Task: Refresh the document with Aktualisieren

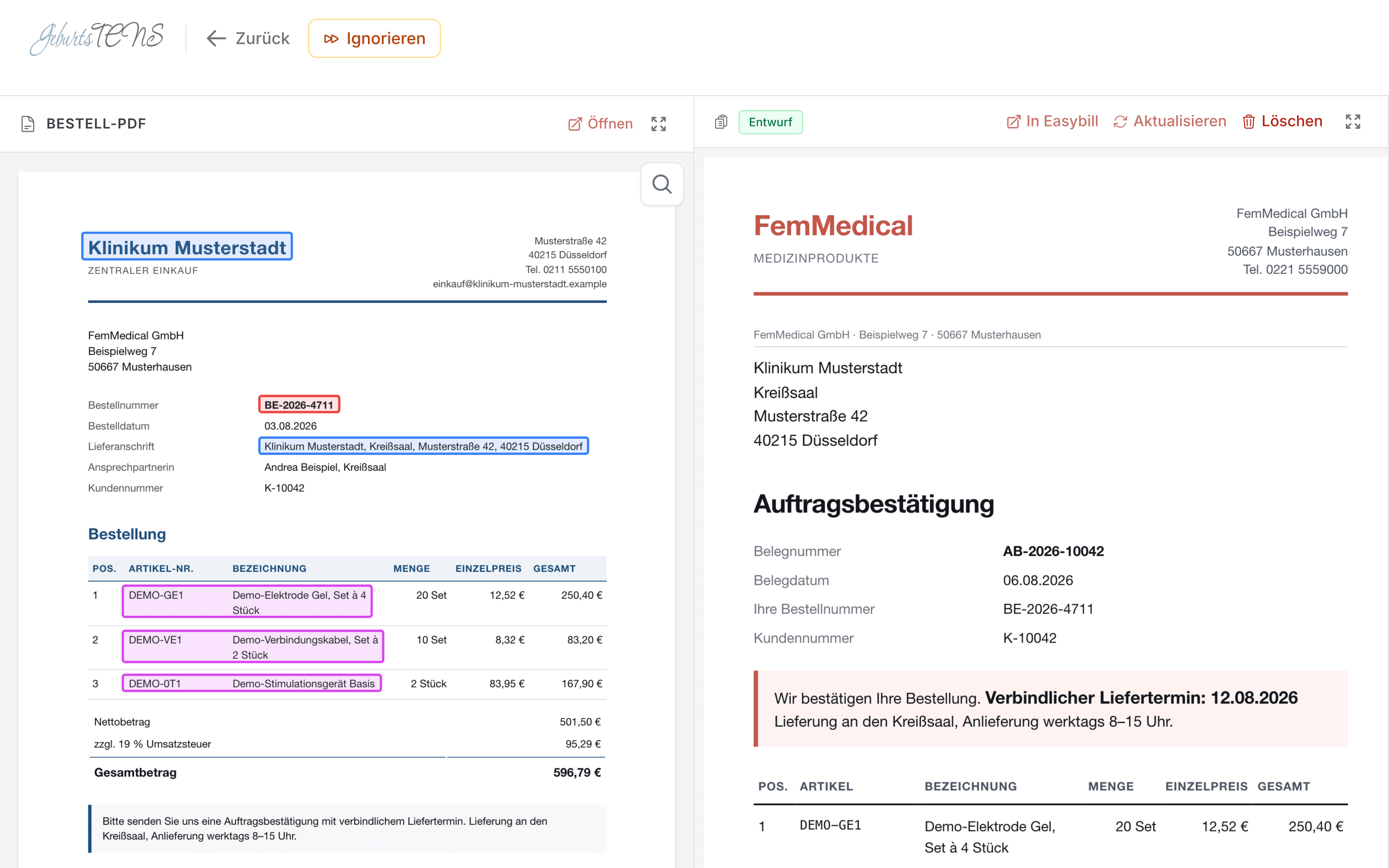Action: point(1170,121)
